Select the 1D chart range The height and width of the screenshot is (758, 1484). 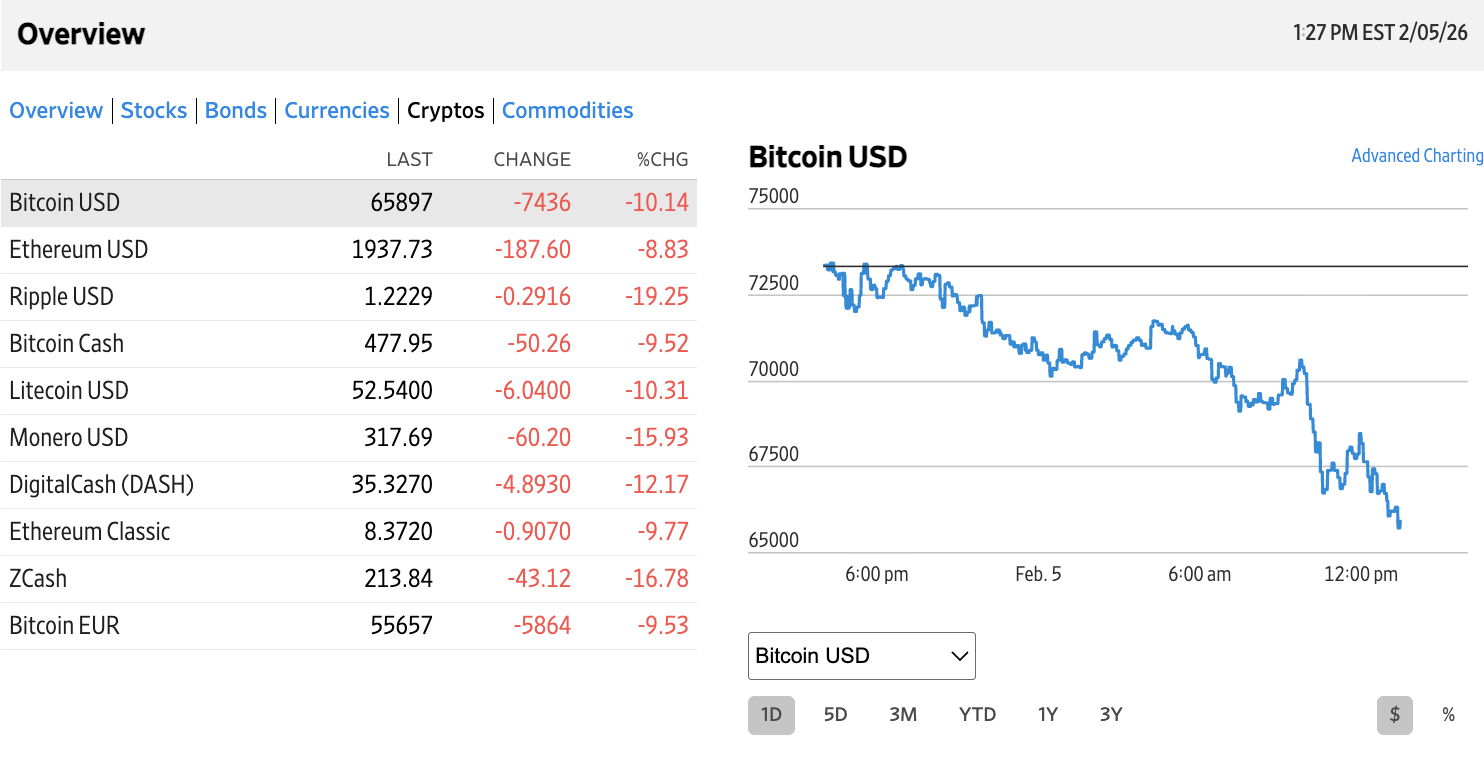point(771,715)
